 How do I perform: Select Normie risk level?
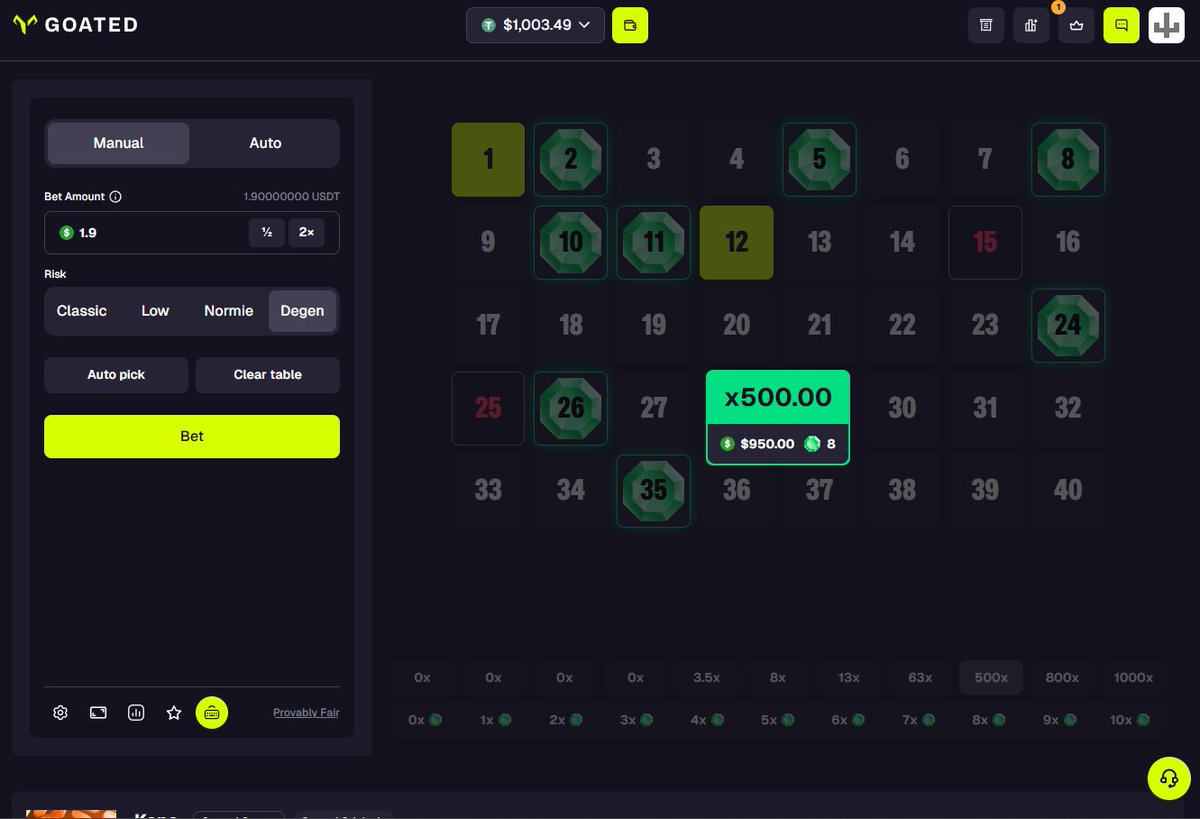coord(229,311)
